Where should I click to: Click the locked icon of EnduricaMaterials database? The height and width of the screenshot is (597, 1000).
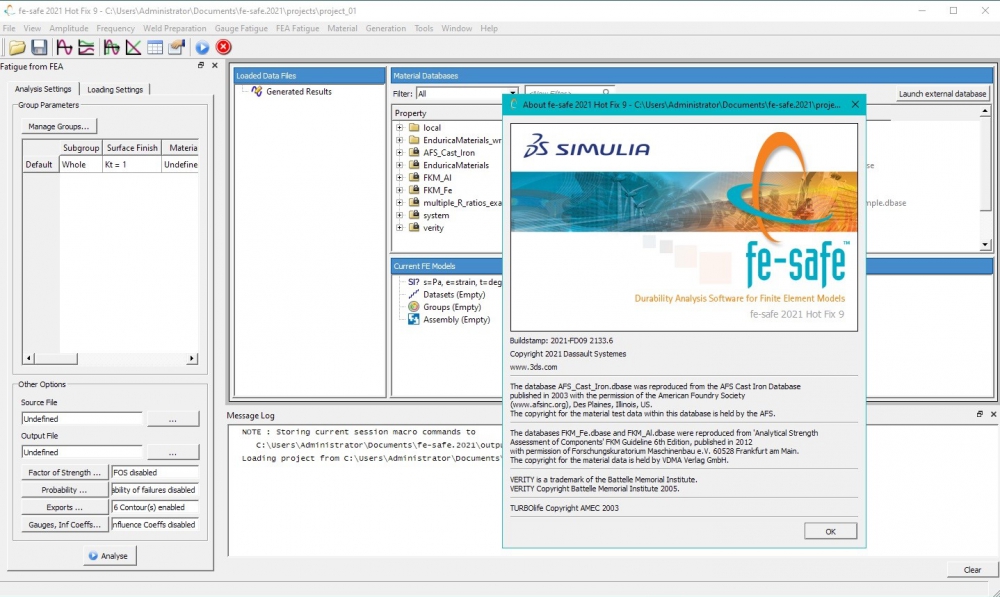click(x=414, y=165)
